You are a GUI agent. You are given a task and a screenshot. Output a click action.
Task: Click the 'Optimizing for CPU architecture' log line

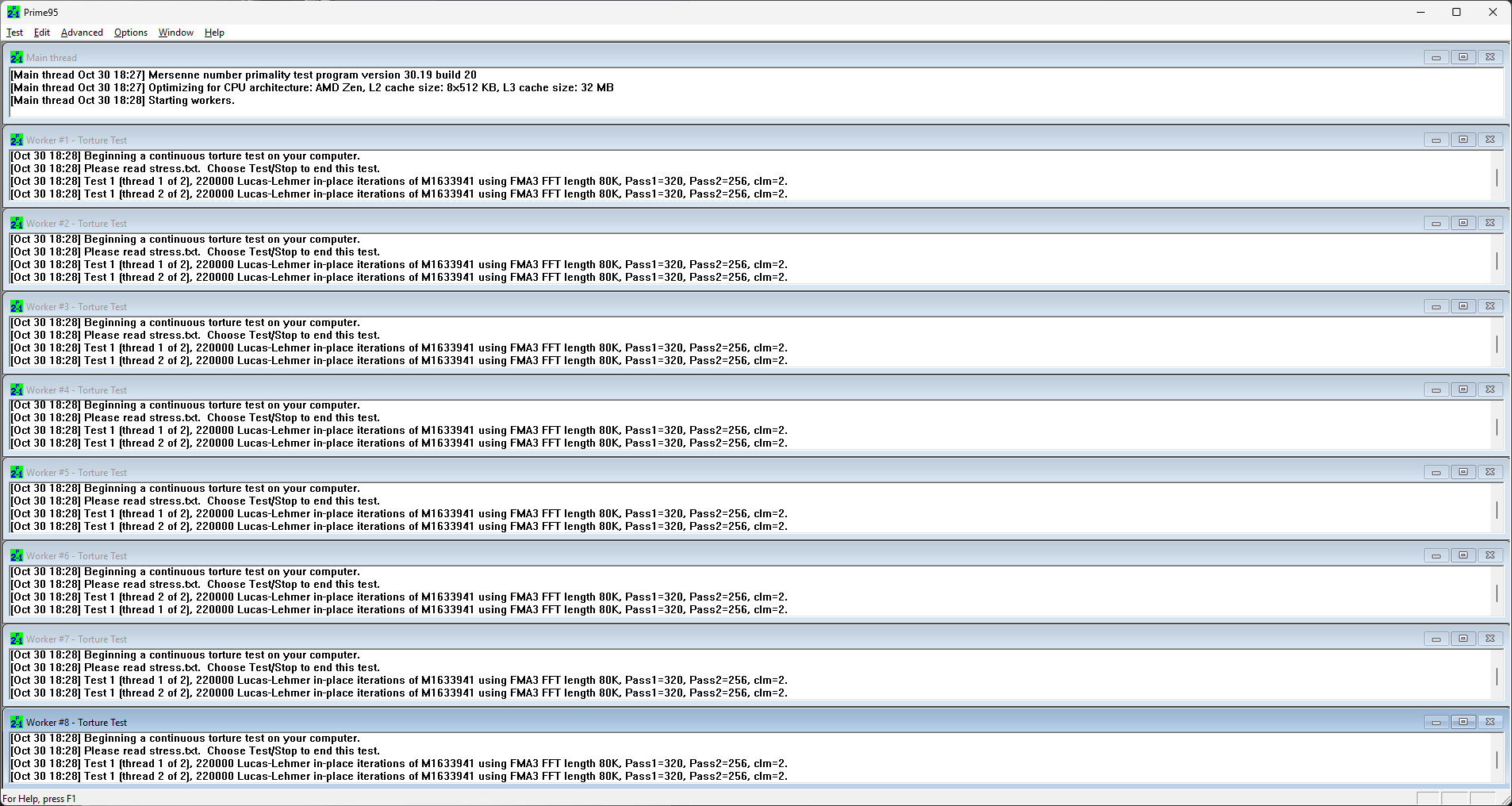tap(312, 88)
